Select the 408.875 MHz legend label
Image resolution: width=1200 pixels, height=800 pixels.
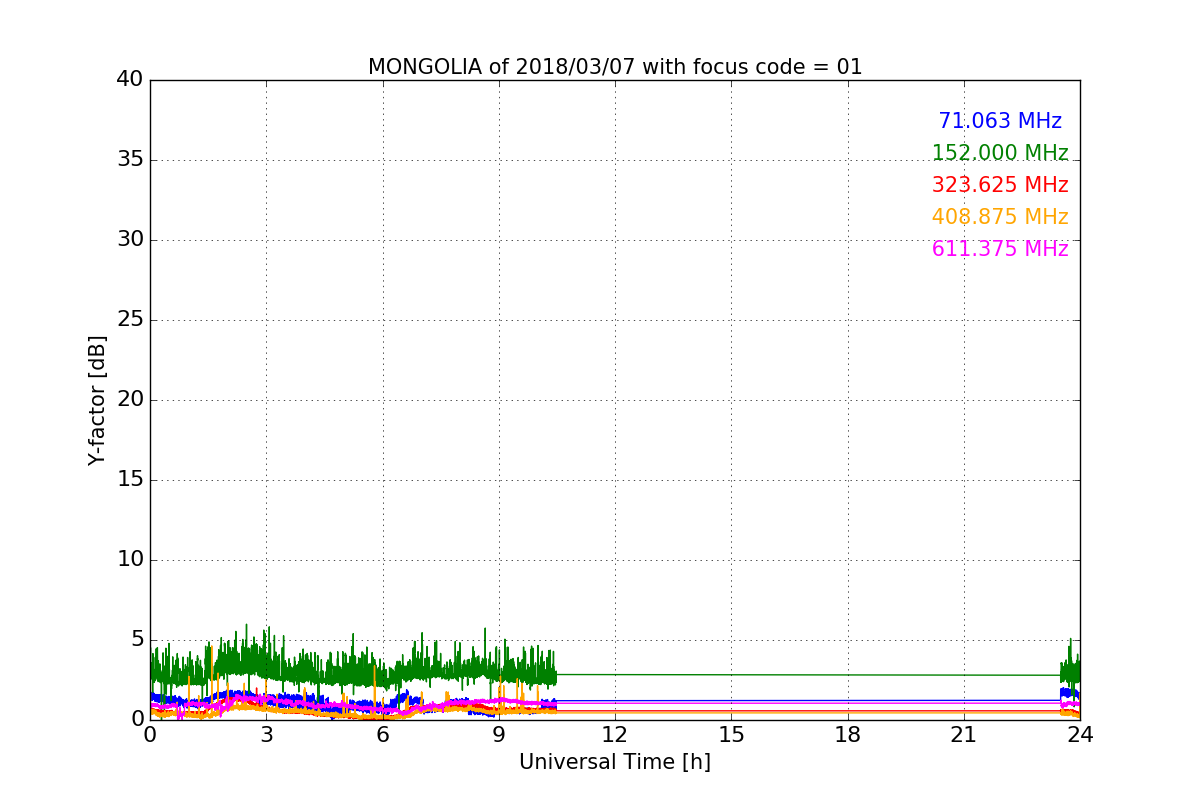click(1000, 217)
